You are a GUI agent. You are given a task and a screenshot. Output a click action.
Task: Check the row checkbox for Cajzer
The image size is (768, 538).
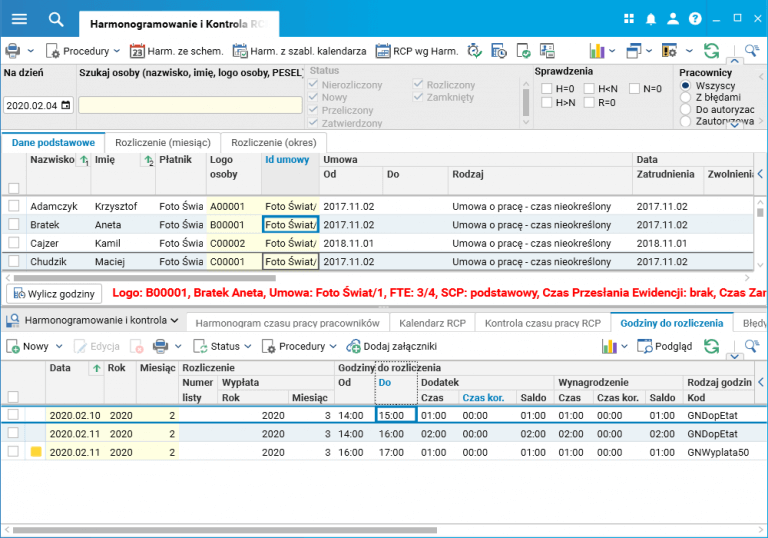14,243
